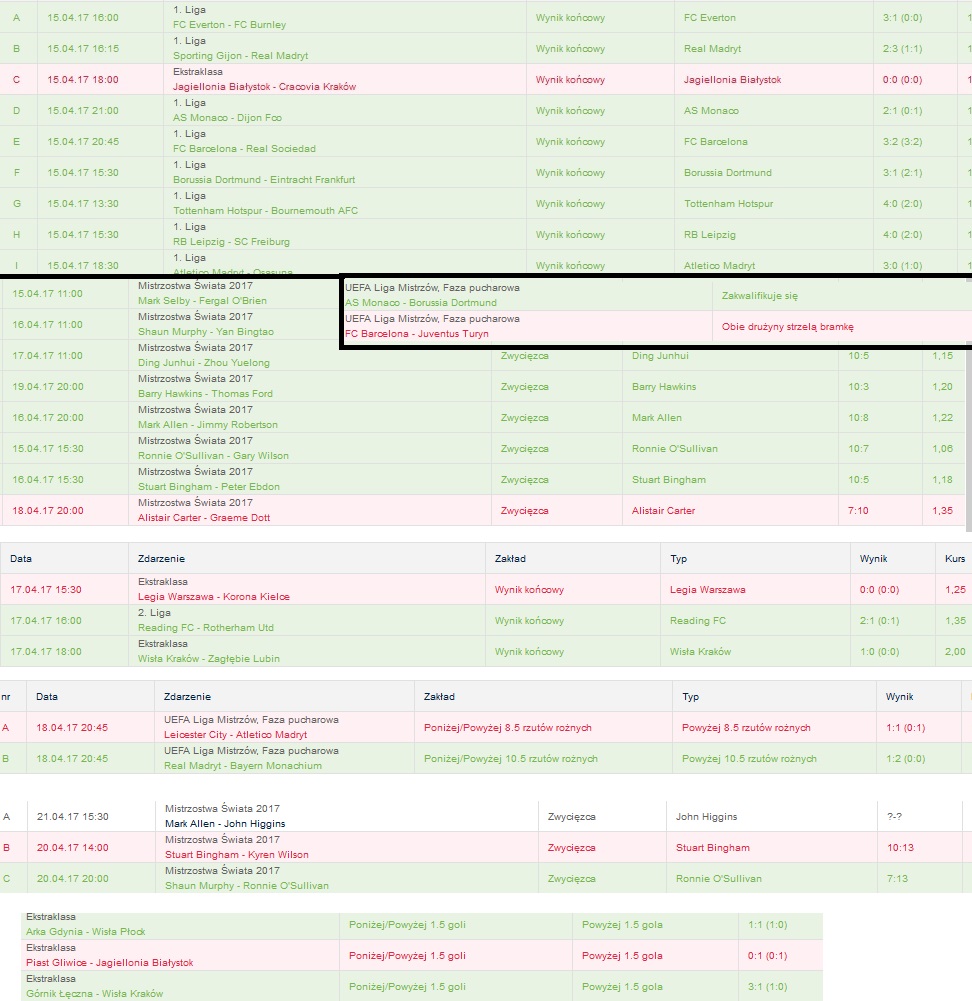Open Mark Allen - John Higgins match
Screen dimensions: 972x1001
tap(225, 824)
